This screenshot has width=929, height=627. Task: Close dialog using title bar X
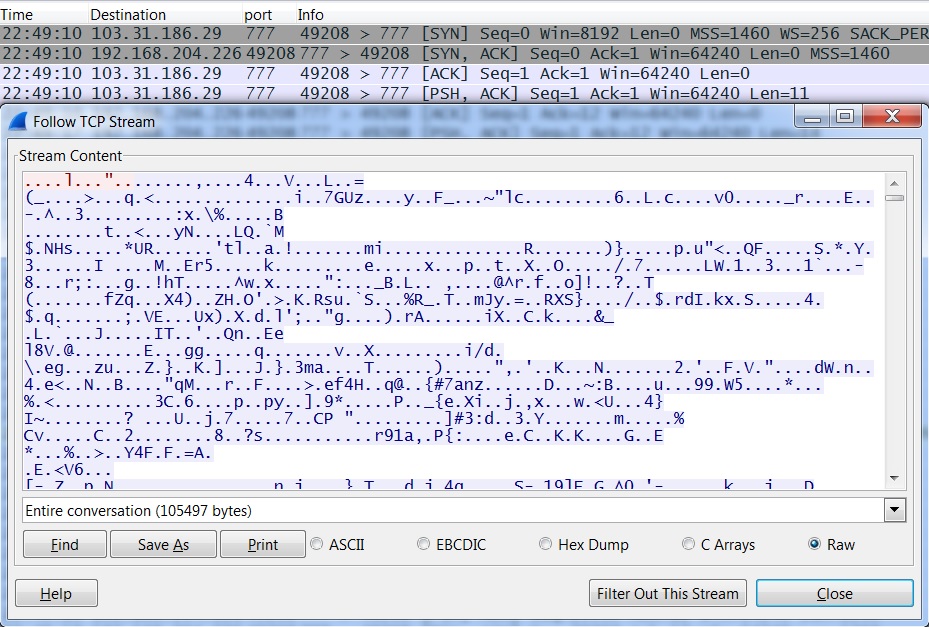click(890, 117)
